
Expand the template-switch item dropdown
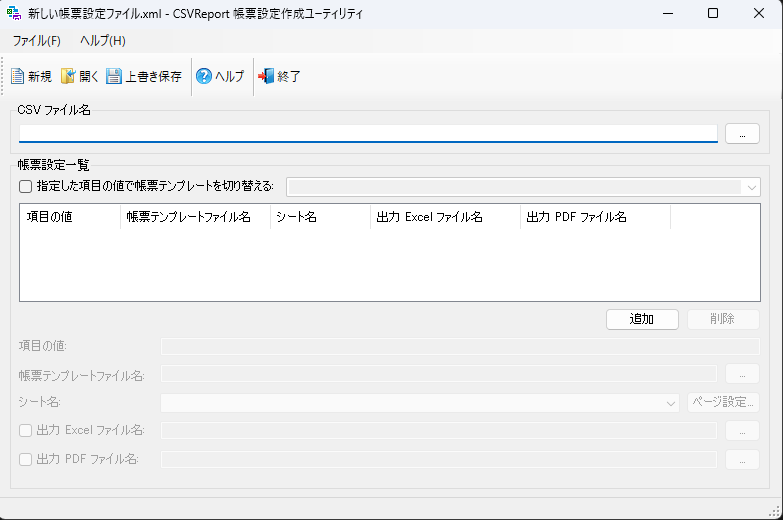[752, 188]
